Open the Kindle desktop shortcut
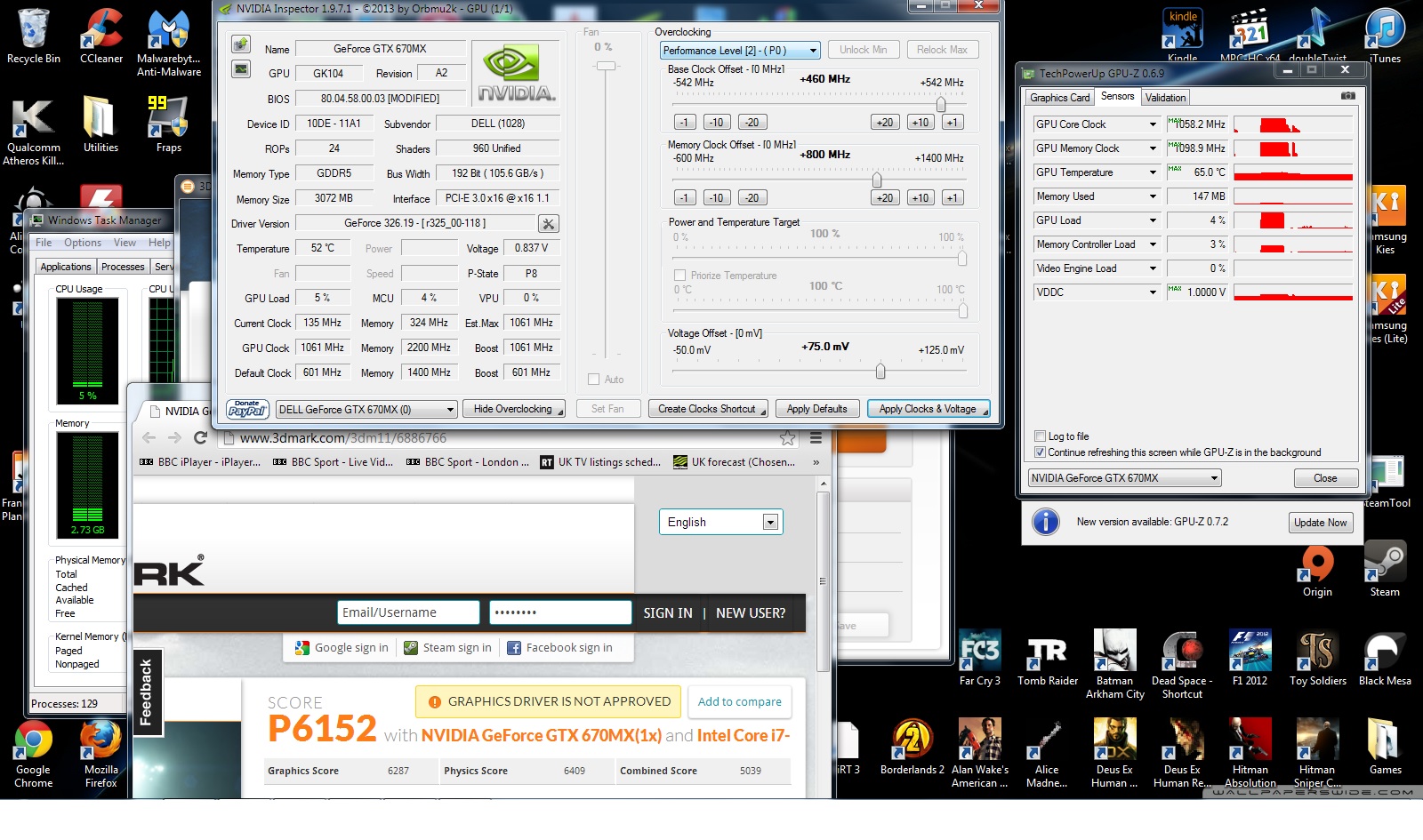 1183,34
